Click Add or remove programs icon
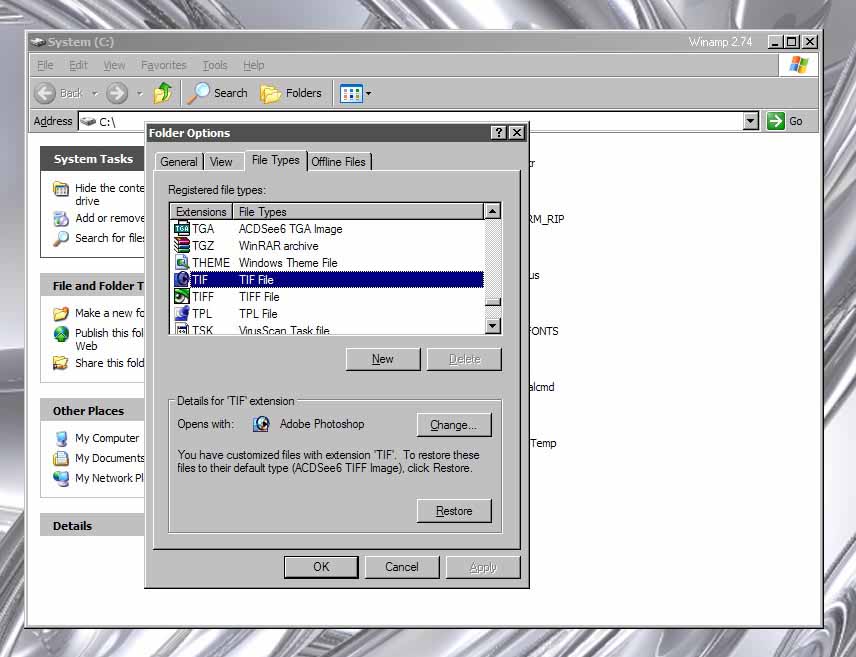Image resolution: width=856 pixels, height=657 pixels. coord(61,218)
